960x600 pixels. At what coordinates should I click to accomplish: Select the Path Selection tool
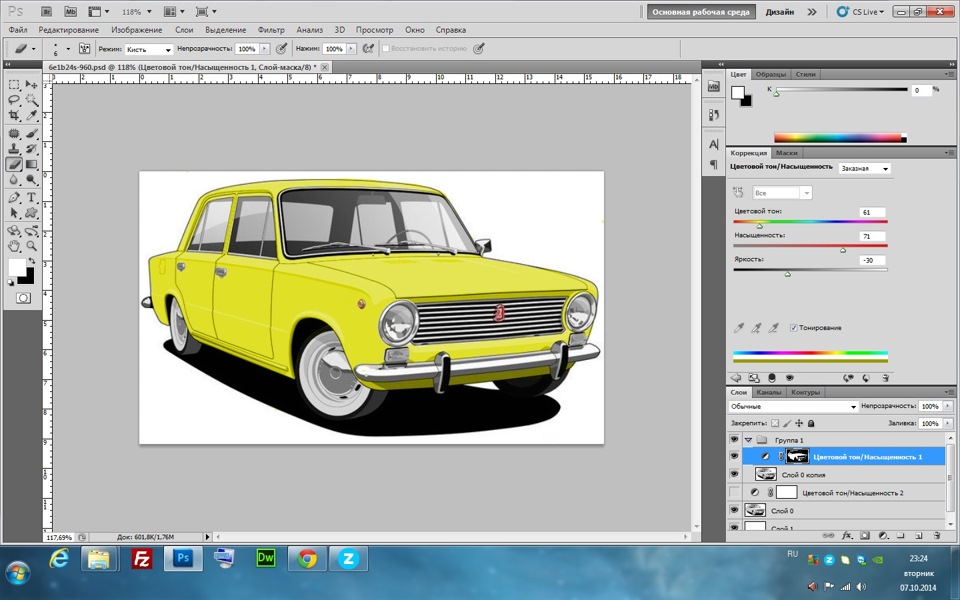14,212
